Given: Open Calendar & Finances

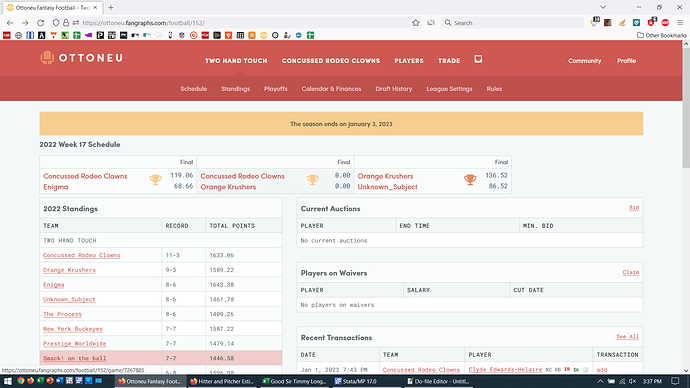Looking at the screenshot, I should 331,88.
